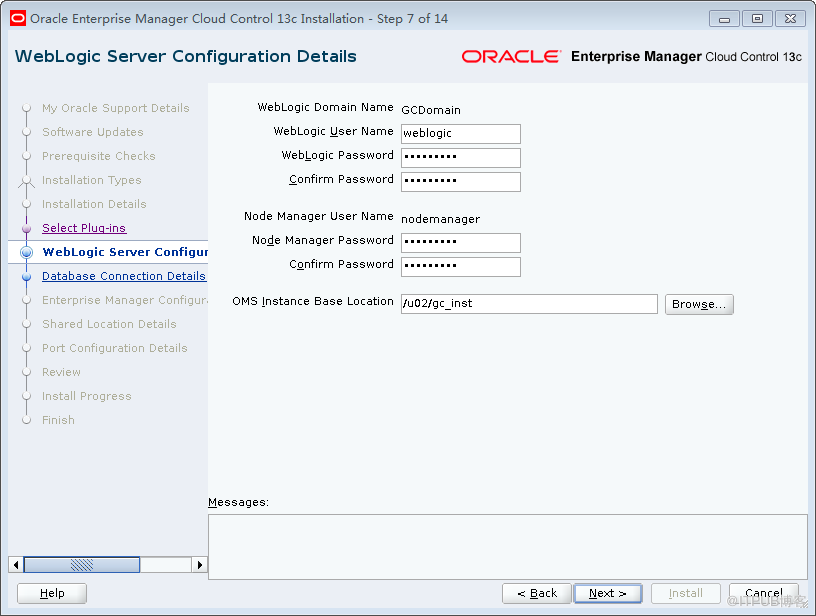This screenshot has width=816, height=616.
Task: Click the Port Configuration Details step
Action: [x=114, y=348]
